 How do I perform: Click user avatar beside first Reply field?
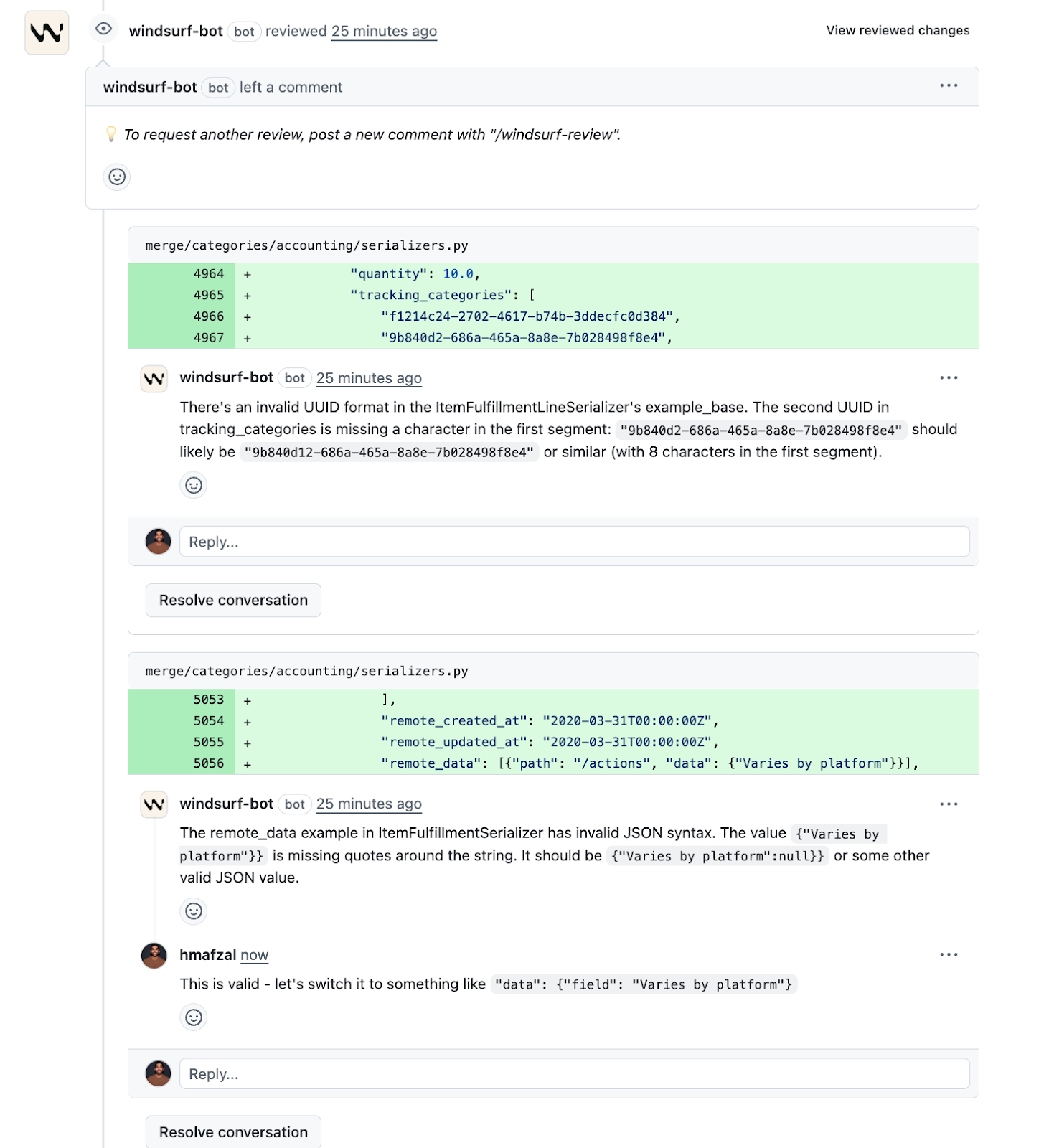click(x=158, y=541)
